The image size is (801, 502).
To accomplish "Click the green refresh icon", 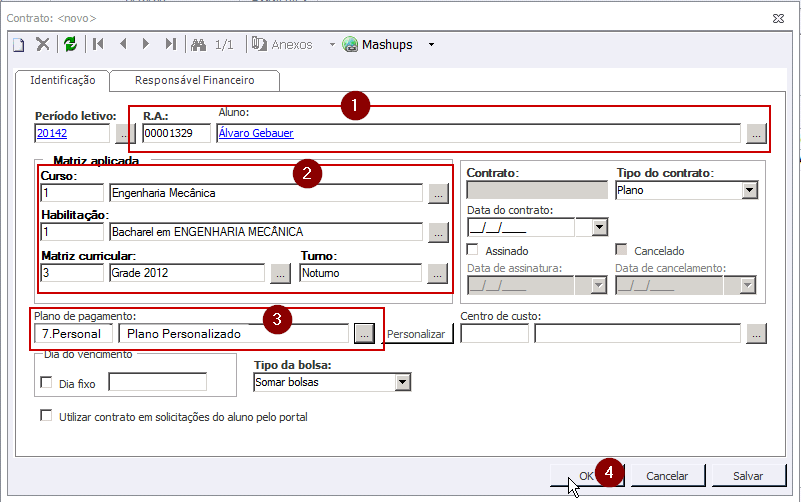I will tap(70, 44).
